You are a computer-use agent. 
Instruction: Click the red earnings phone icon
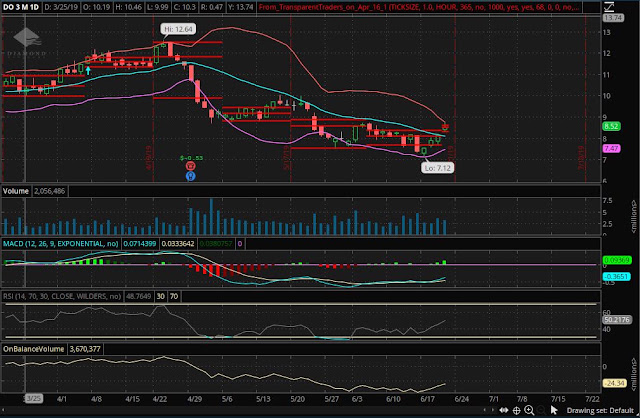point(191,166)
